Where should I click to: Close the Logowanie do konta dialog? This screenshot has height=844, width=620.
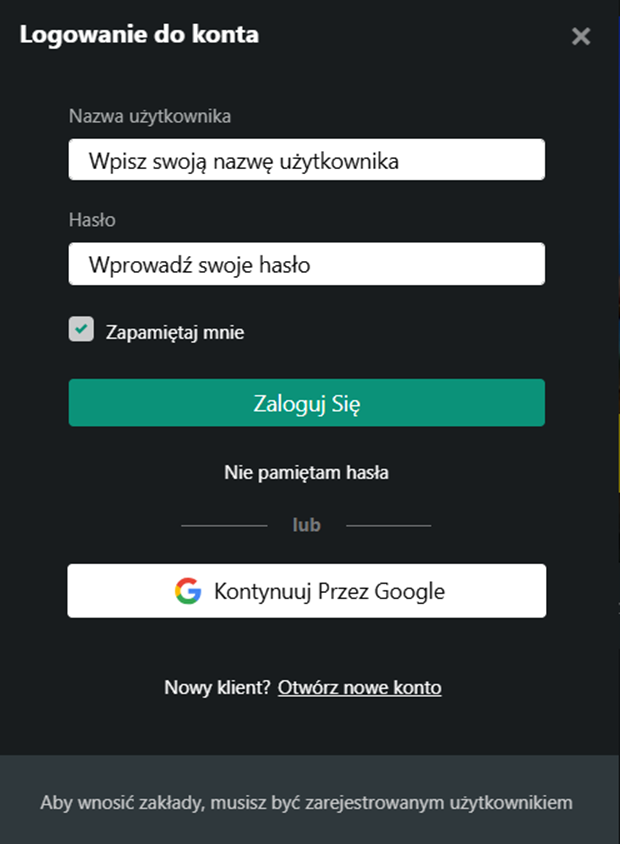[x=581, y=37]
